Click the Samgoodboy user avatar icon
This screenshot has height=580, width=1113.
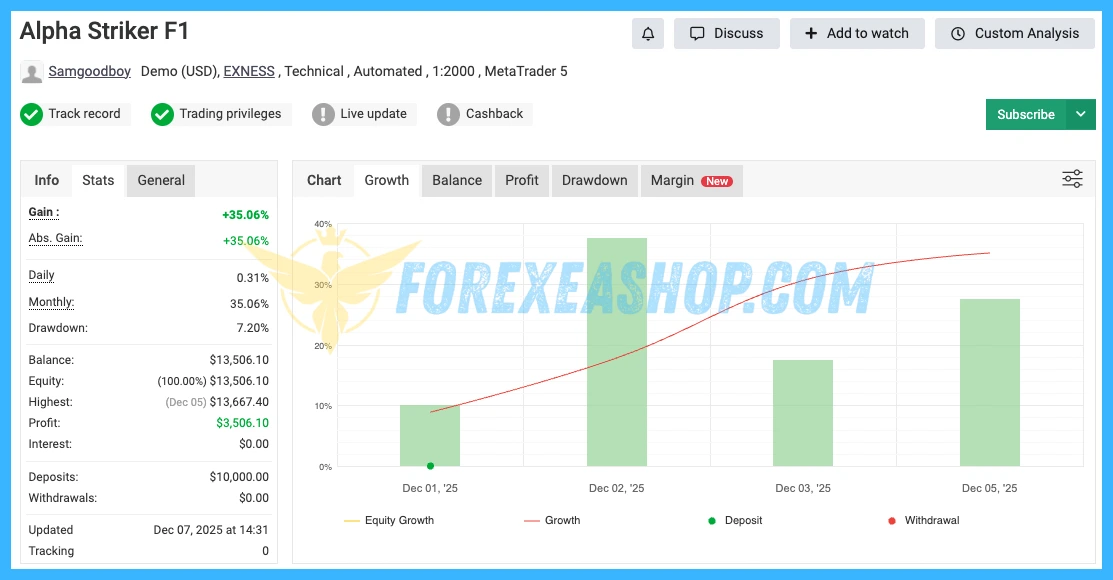[32, 72]
